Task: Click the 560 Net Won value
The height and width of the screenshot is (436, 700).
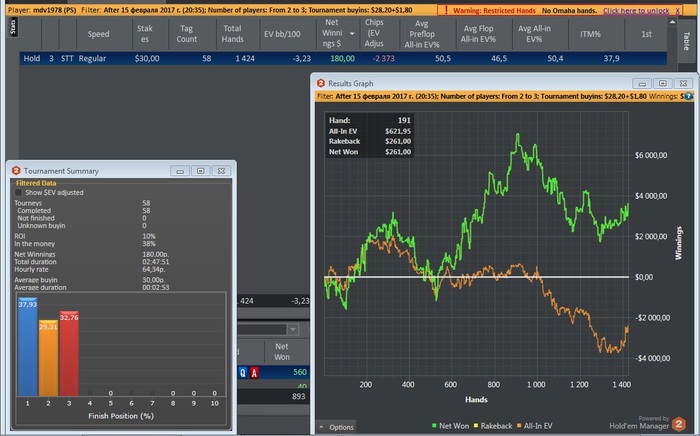Action: (300, 372)
